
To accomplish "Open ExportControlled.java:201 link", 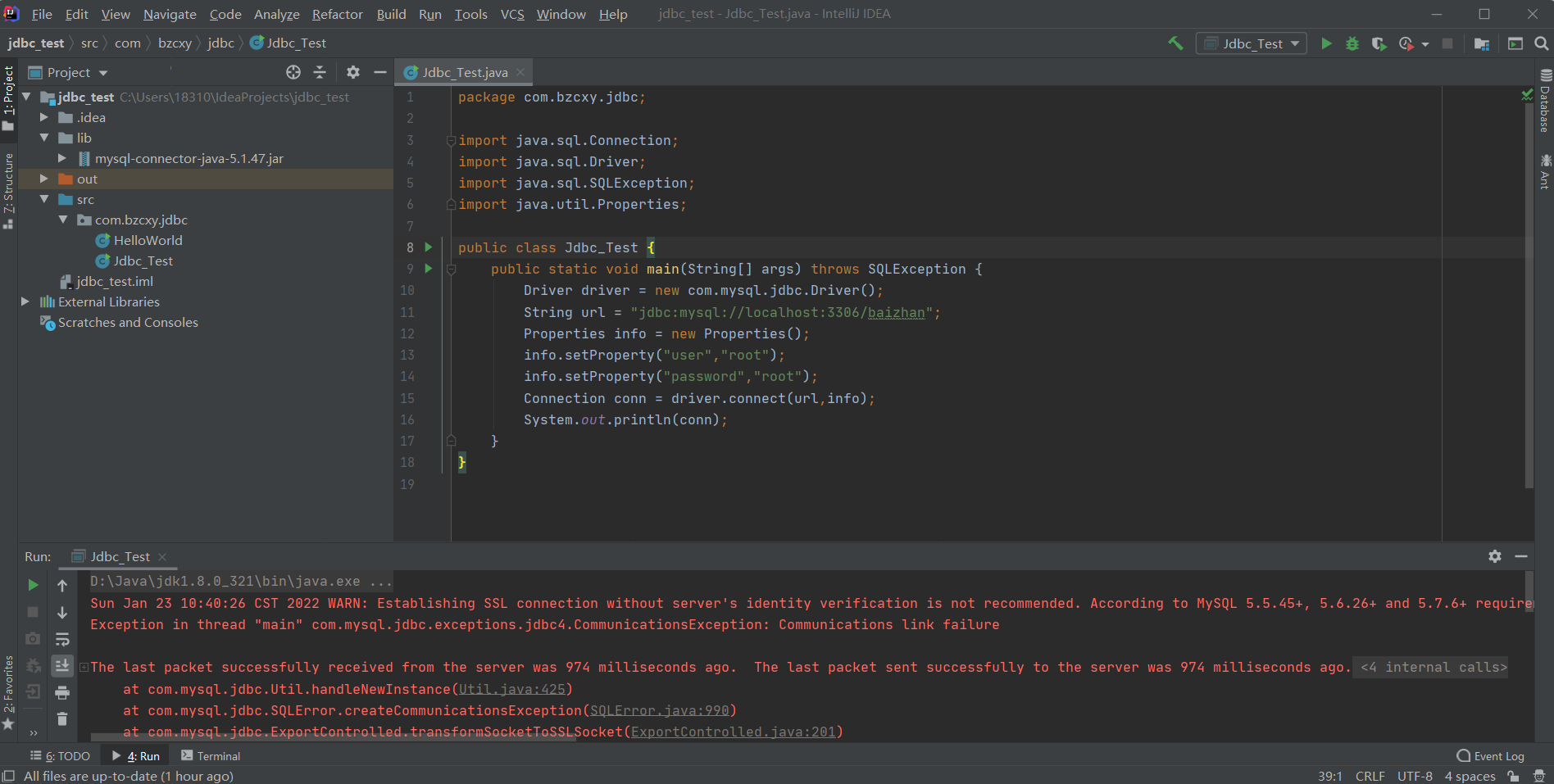I will coord(734,732).
